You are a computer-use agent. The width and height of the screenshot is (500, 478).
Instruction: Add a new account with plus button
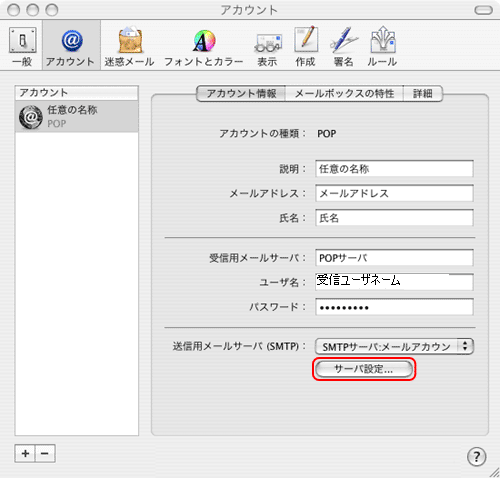25,453
